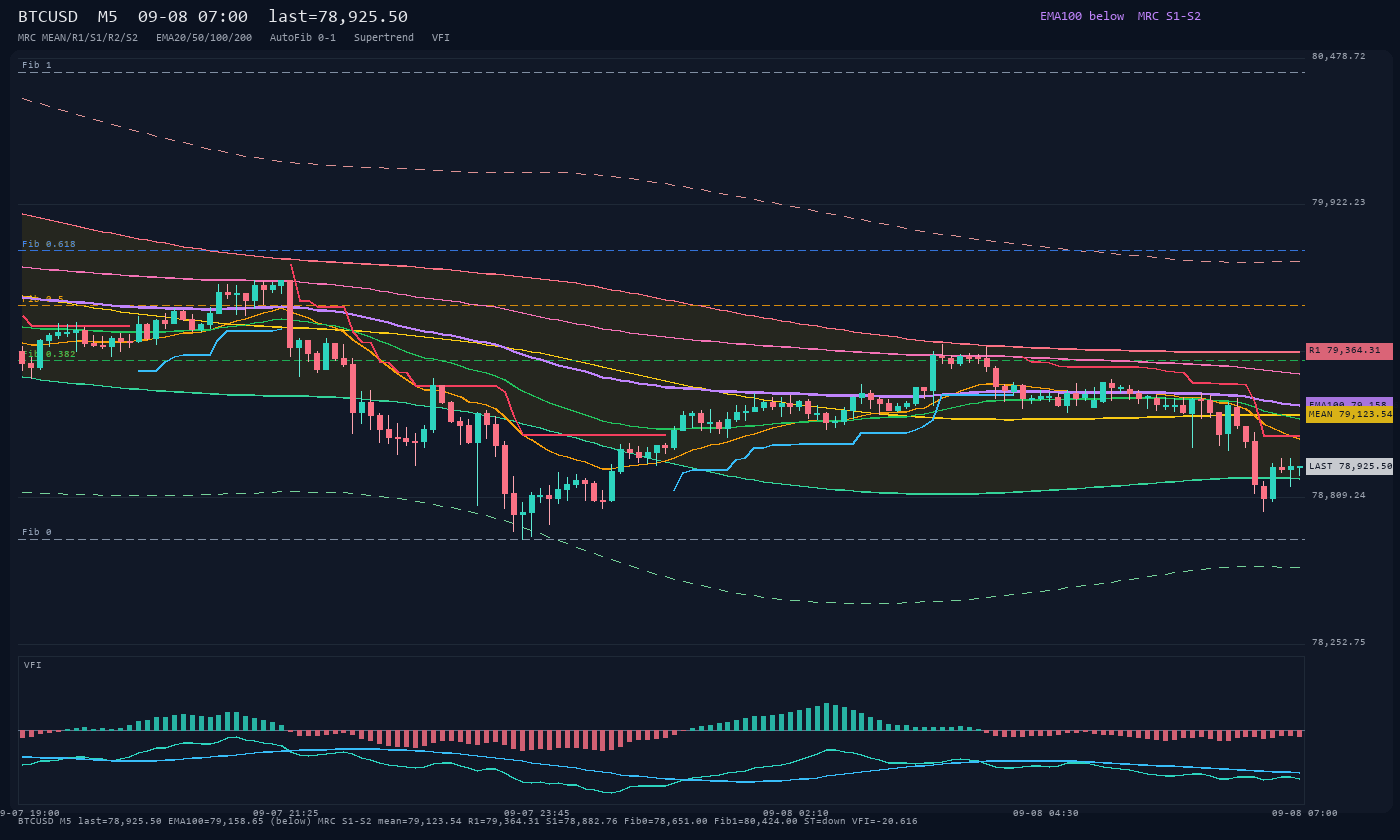This screenshot has width=1400, height=840.
Task: Click the red "R1 79,364.31" price tag
Action: [x=1349, y=351]
